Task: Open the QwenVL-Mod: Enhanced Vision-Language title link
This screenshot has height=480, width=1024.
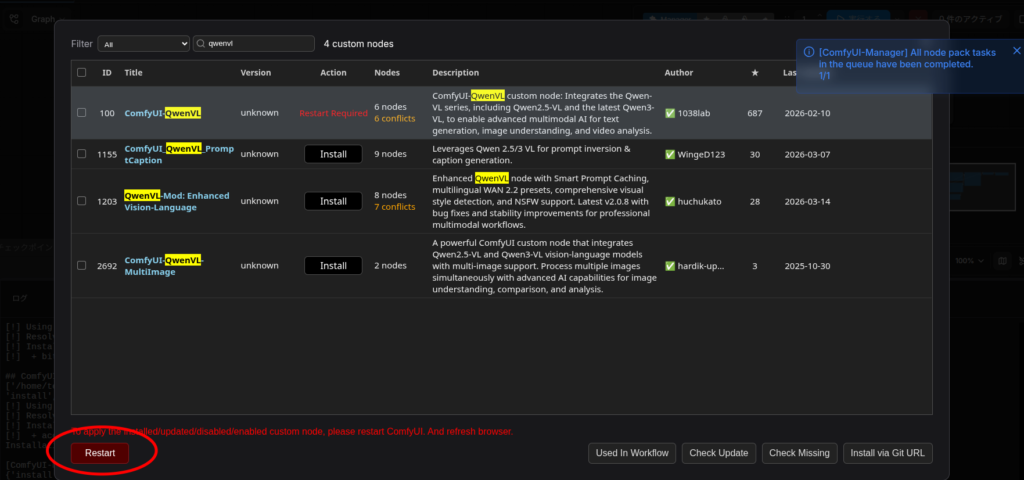Action: 176,201
